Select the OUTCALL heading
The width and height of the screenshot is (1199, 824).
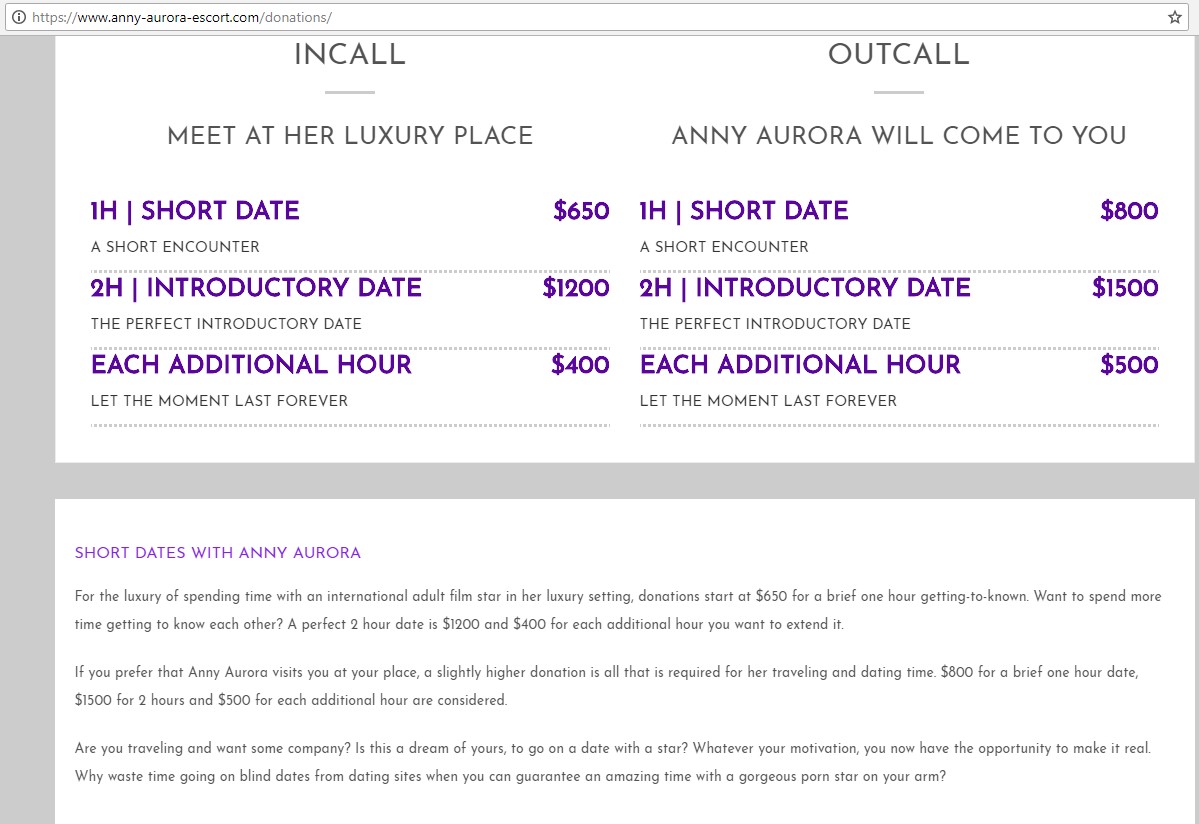tap(898, 54)
